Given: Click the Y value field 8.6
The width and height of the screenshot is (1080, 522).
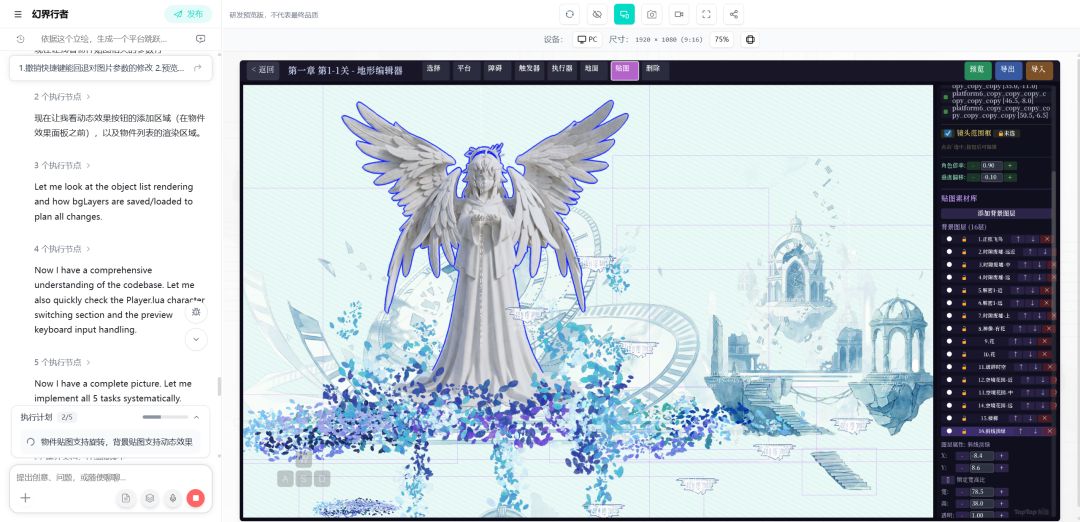Looking at the screenshot, I should tap(982, 468).
